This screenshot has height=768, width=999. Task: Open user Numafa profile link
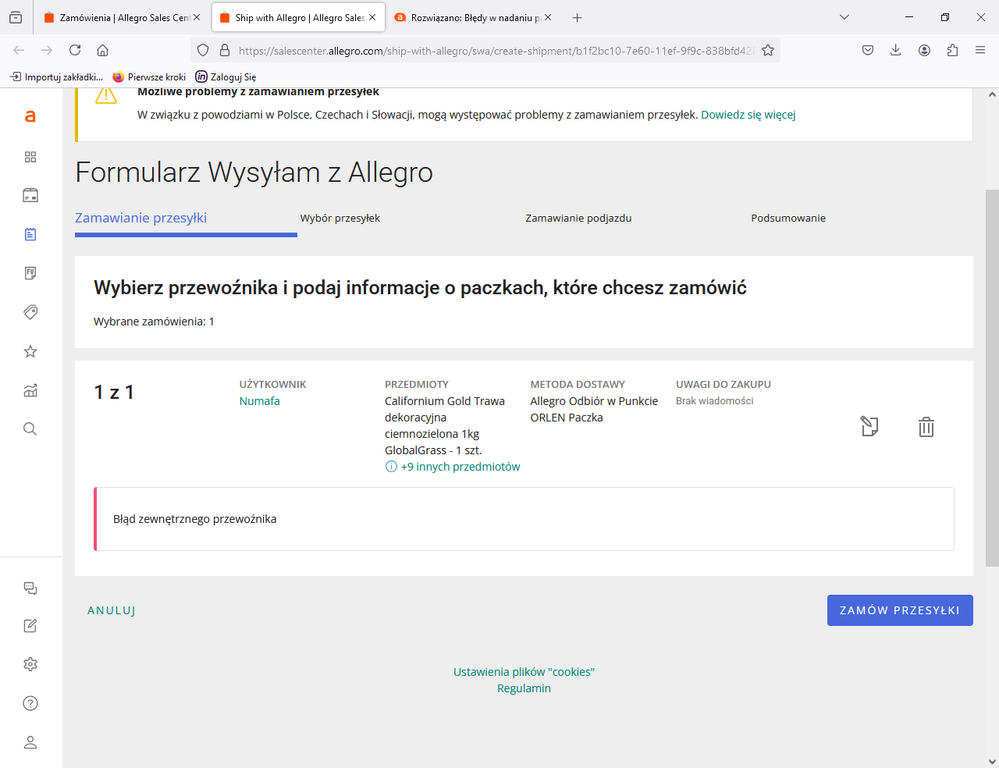click(259, 401)
